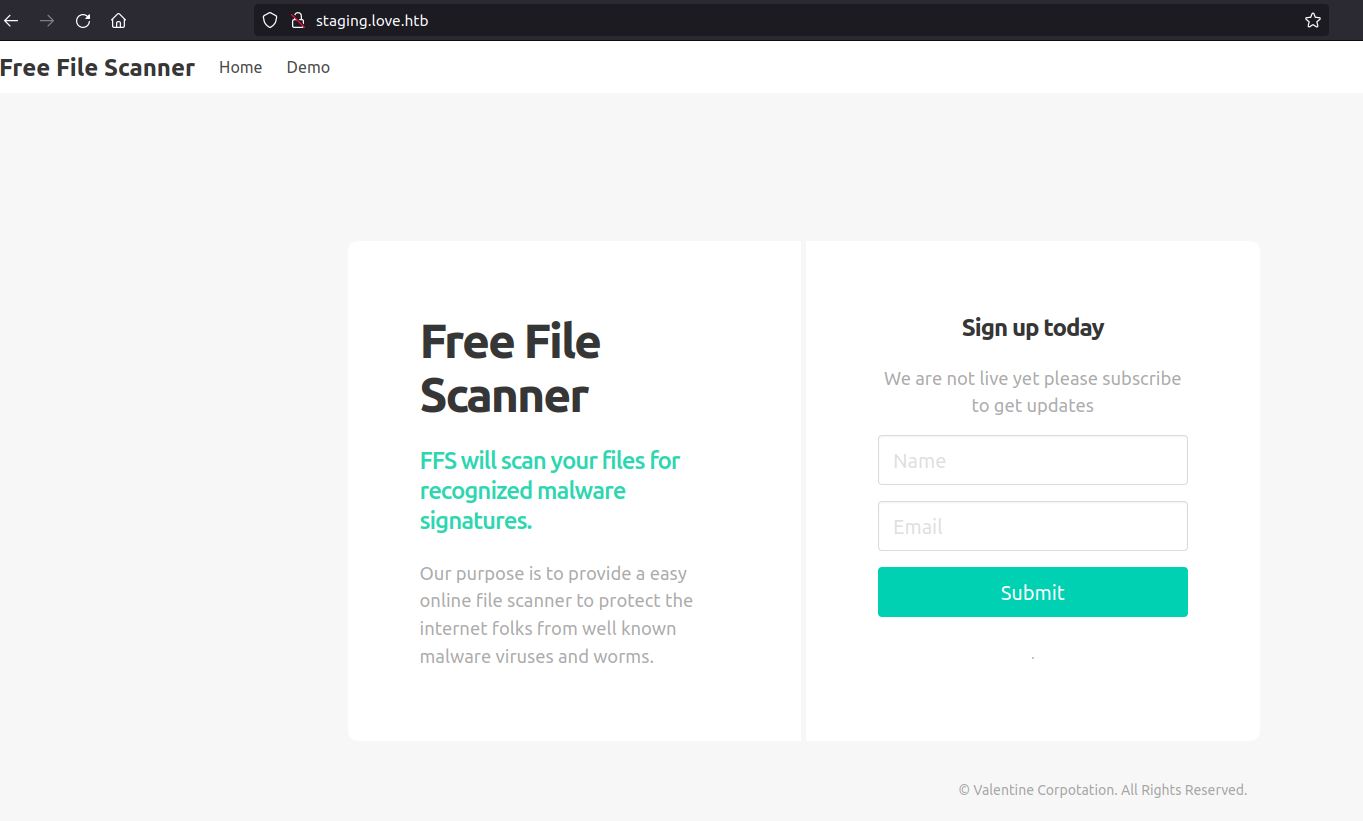The height and width of the screenshot is (821, 1363).
Task: Click the Valentine Corporation copyright footer
Action: click(x=1102, y=790)
